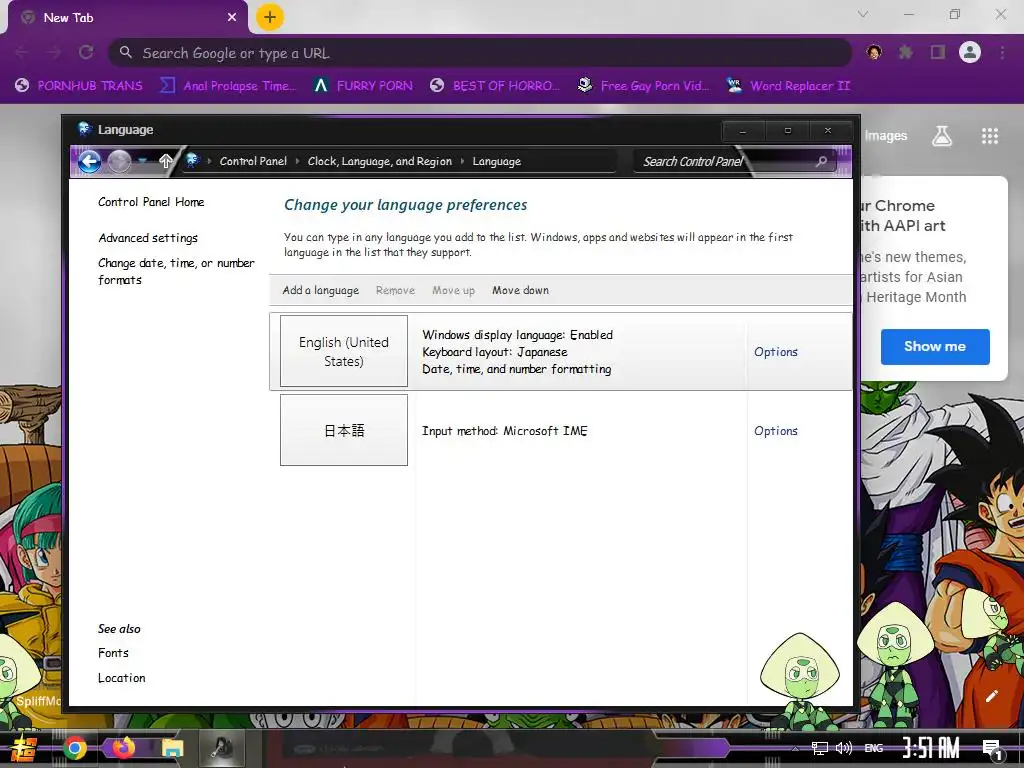Select Control Panel breadcrumb
Viewport: 1024px width, 768px height.
click(253, 161)
